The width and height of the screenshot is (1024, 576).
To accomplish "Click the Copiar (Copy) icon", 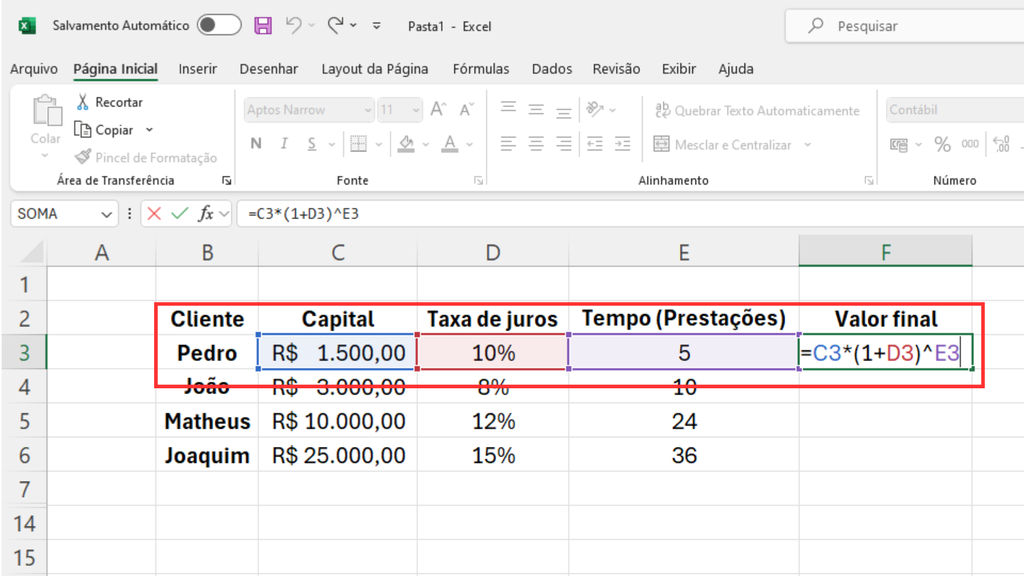I will [x=83, y=128].
